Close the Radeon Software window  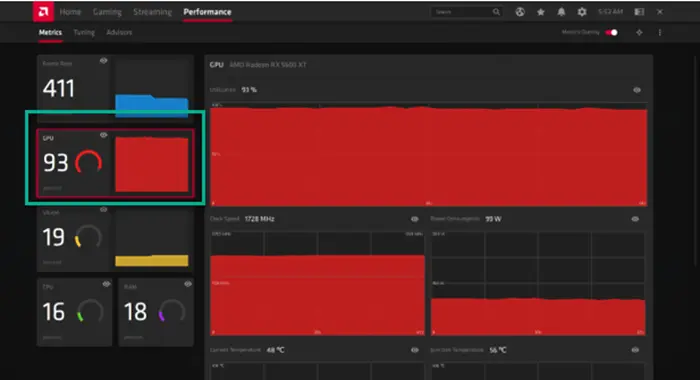(x=660, y=12)
